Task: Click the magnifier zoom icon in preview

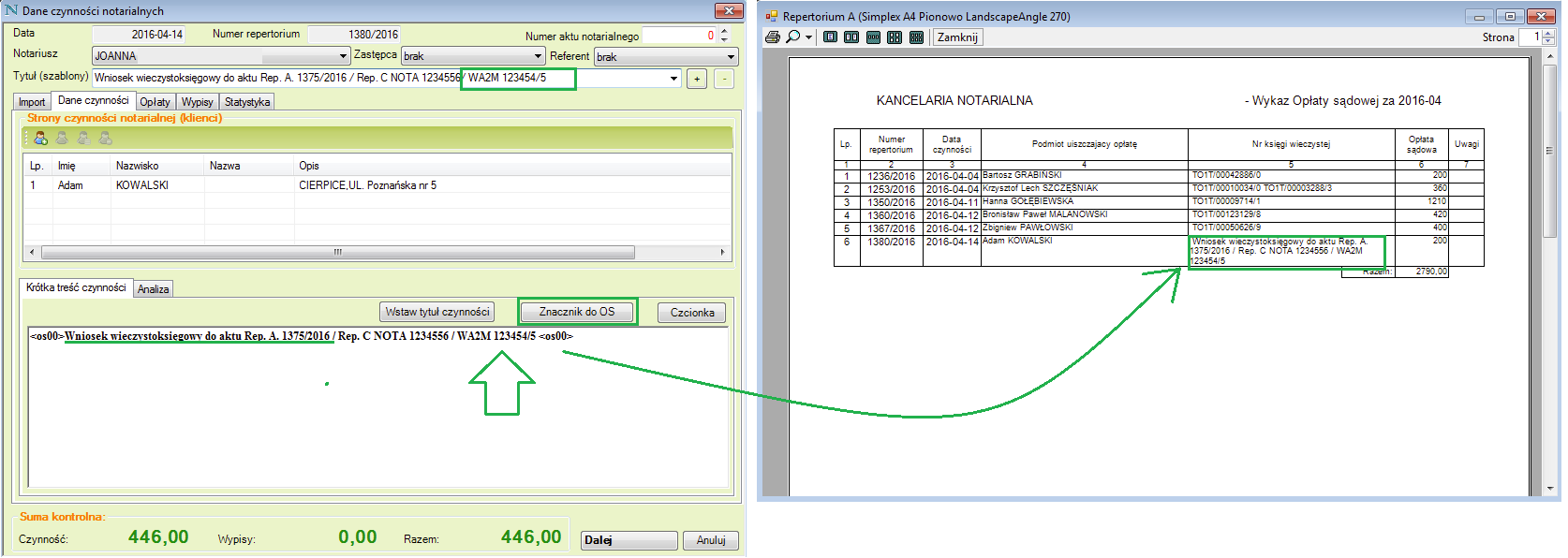Action: coord(793,37)
